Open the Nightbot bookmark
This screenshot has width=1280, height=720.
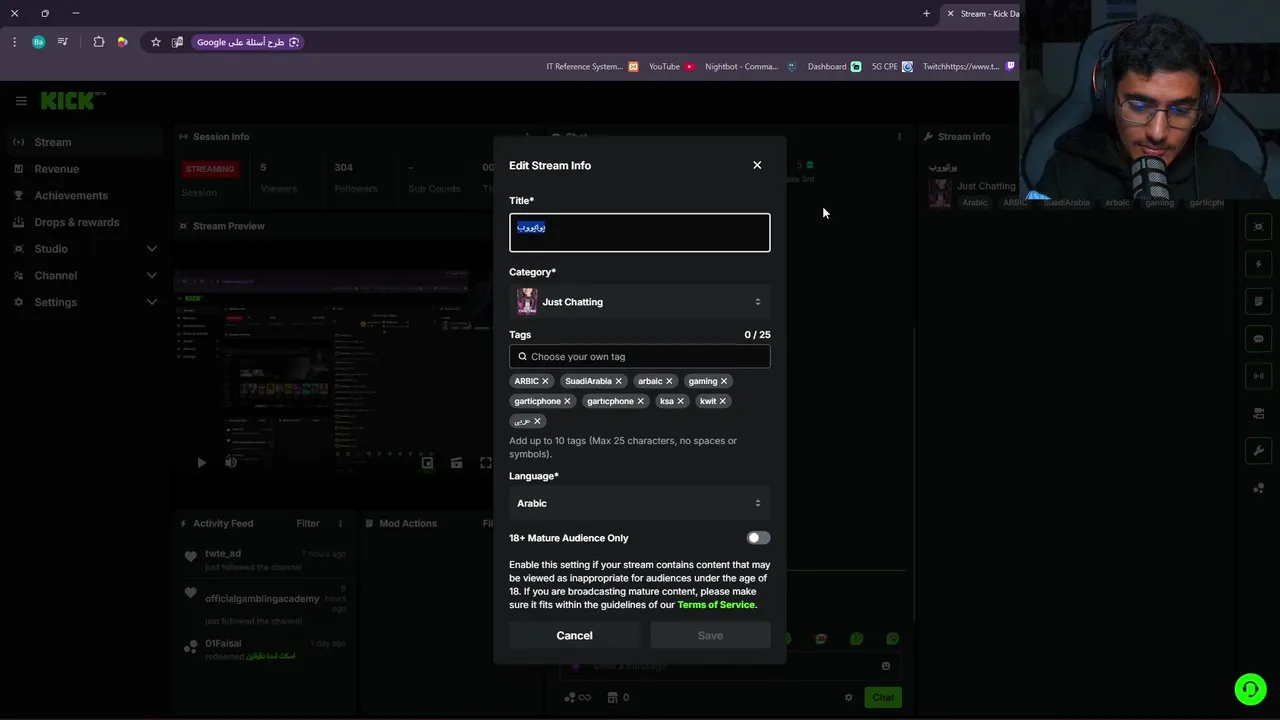pyautogui.click(x=750, y=67)
